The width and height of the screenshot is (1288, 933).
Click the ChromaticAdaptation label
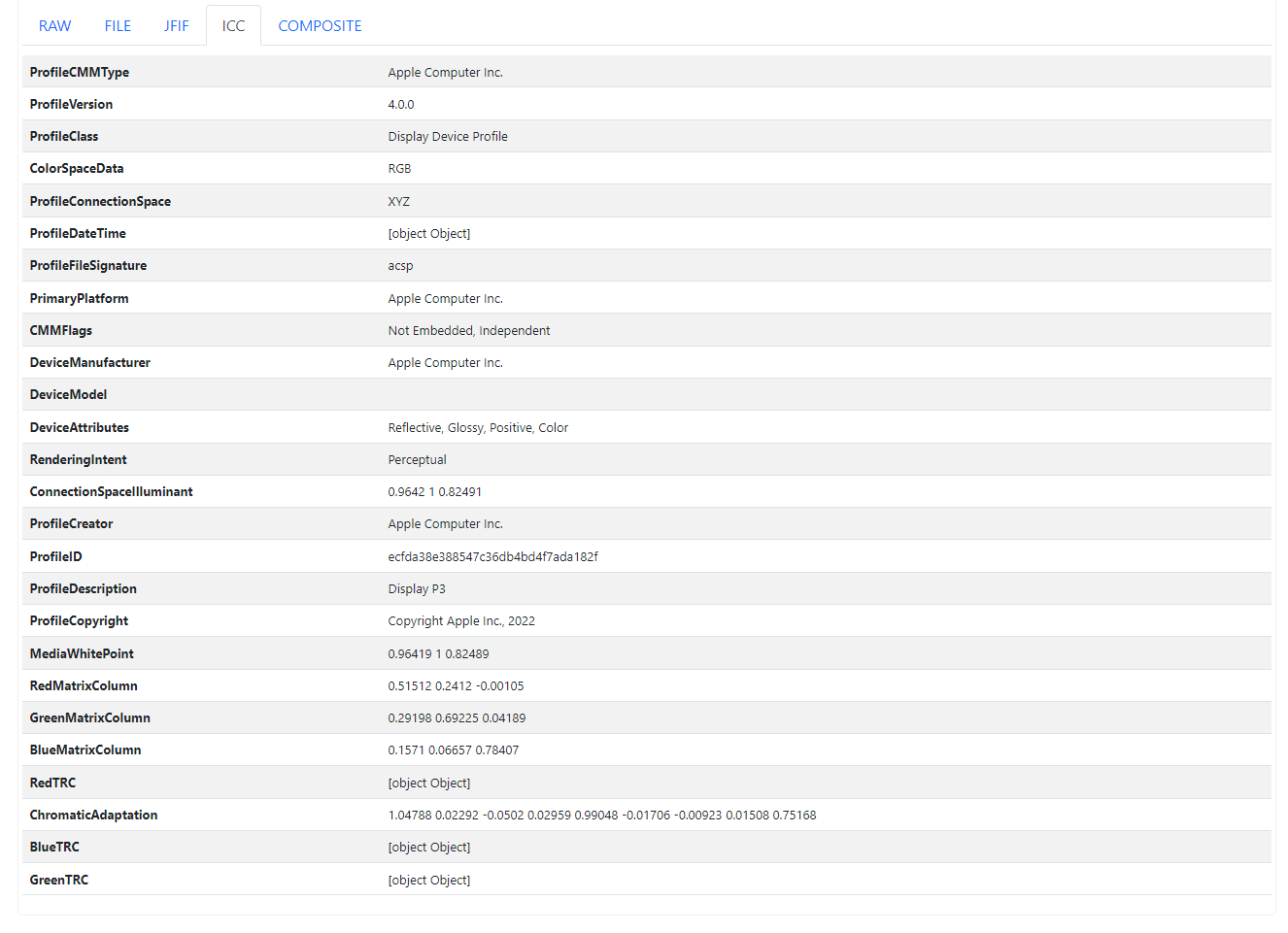pyautogui.click(x=93, y=816)
